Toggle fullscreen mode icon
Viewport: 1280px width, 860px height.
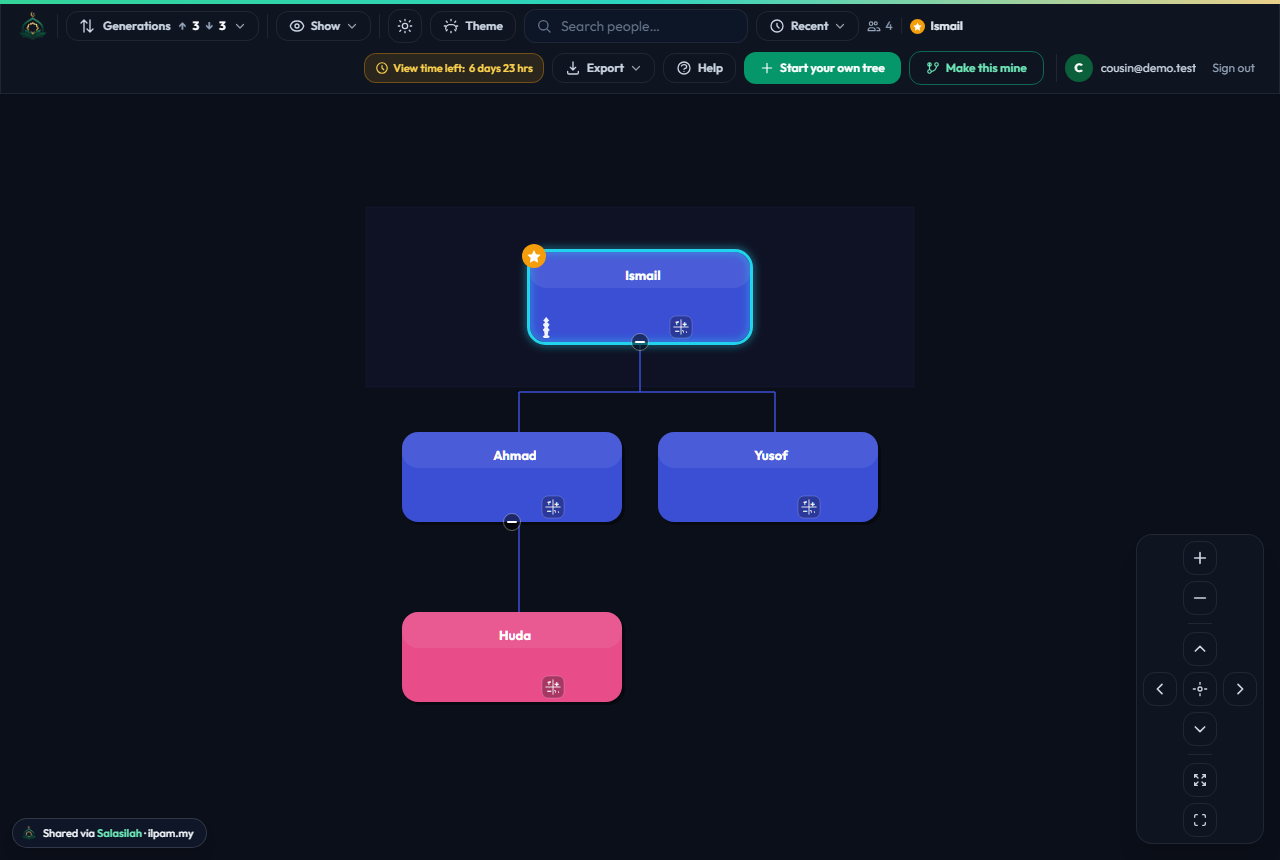pyautogui.click(x=1200, y=820)
